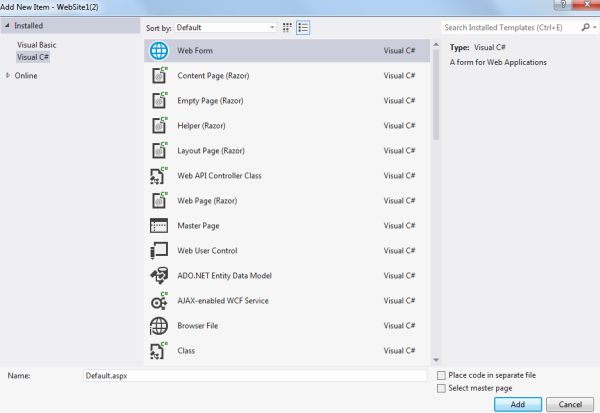
Task: Select the Browser File label
Action: (x=197, y=326)
